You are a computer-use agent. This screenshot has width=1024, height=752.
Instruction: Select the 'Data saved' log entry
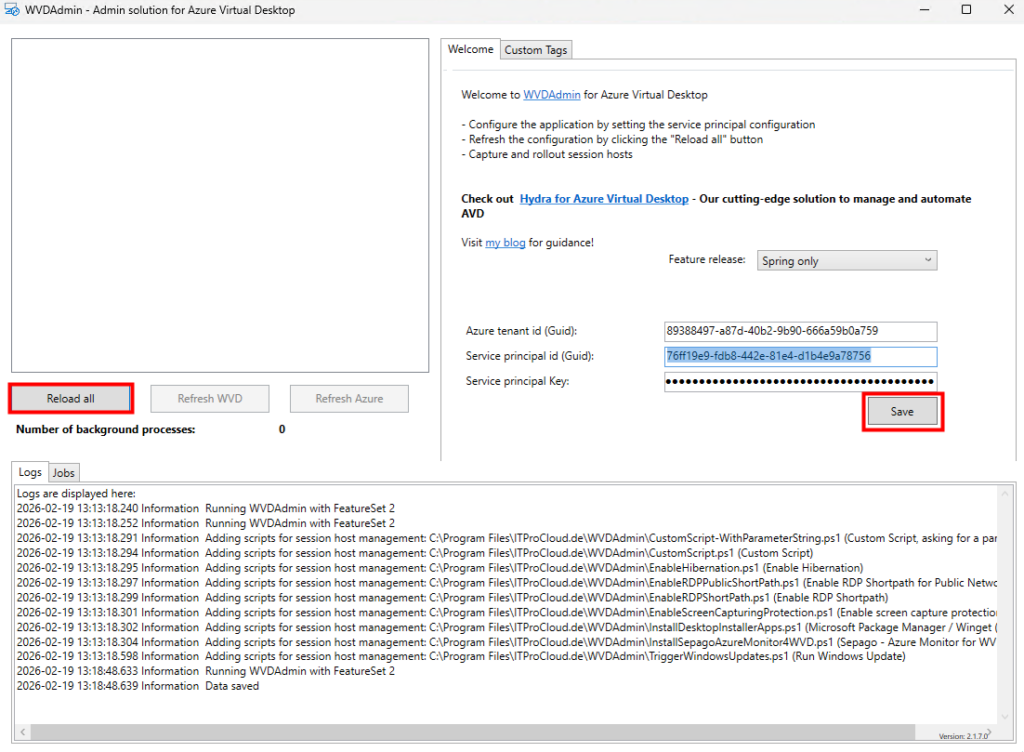click(x=232, y=686)
